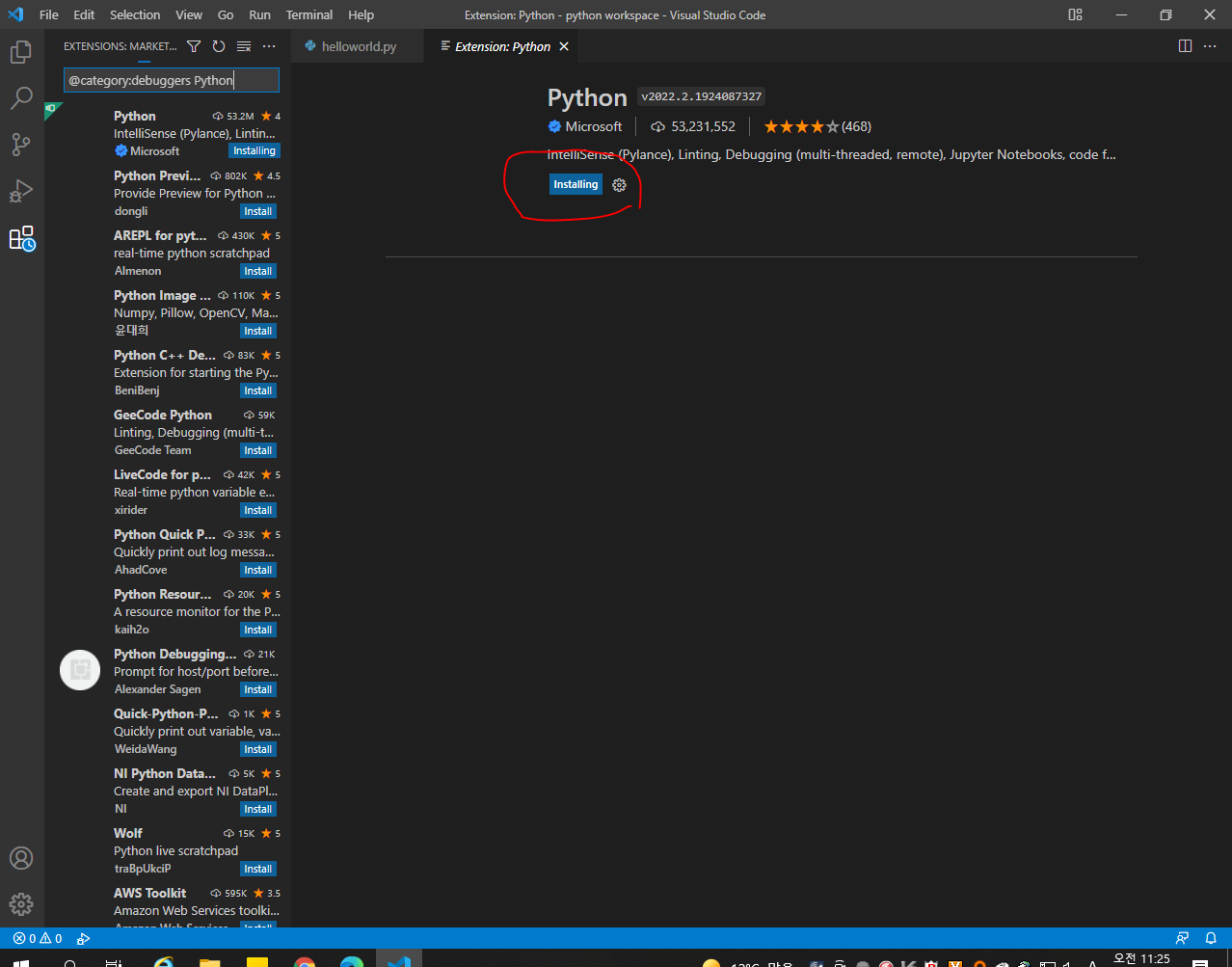Select the Wolf extension name
The image size is (1232, 967).
[128, 833]
